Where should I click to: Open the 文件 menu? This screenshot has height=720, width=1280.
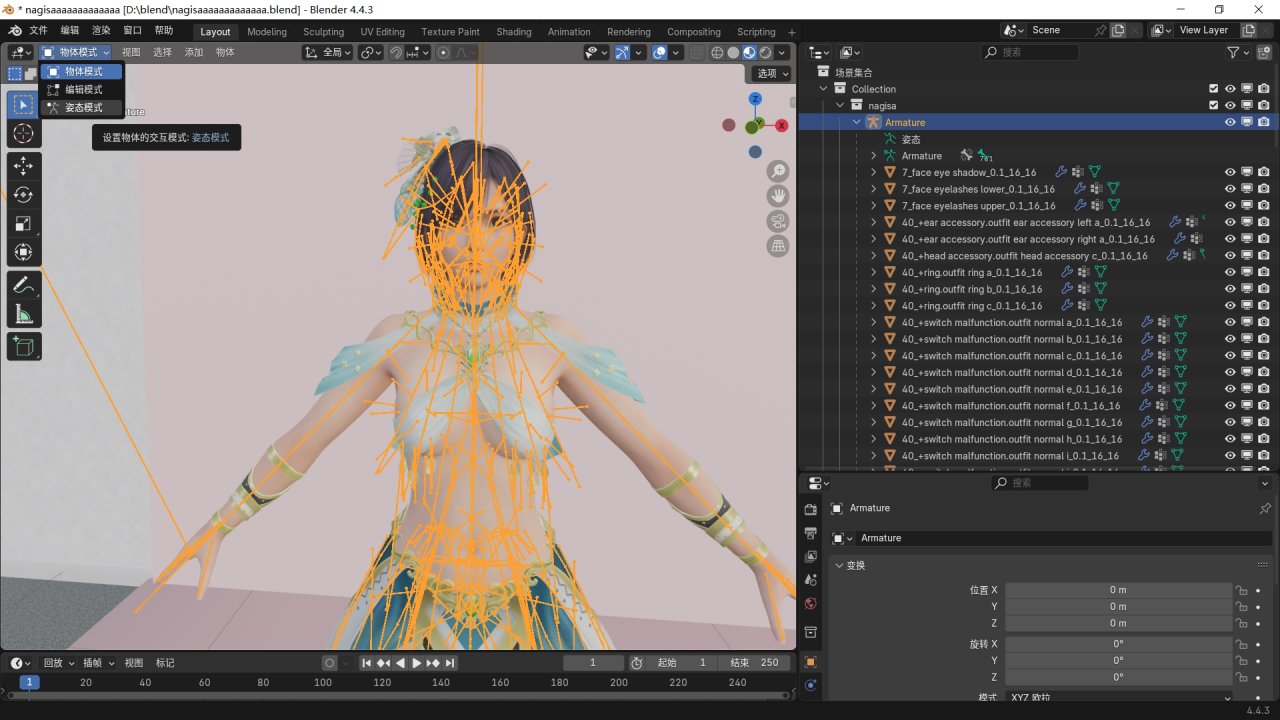point(39,31)
